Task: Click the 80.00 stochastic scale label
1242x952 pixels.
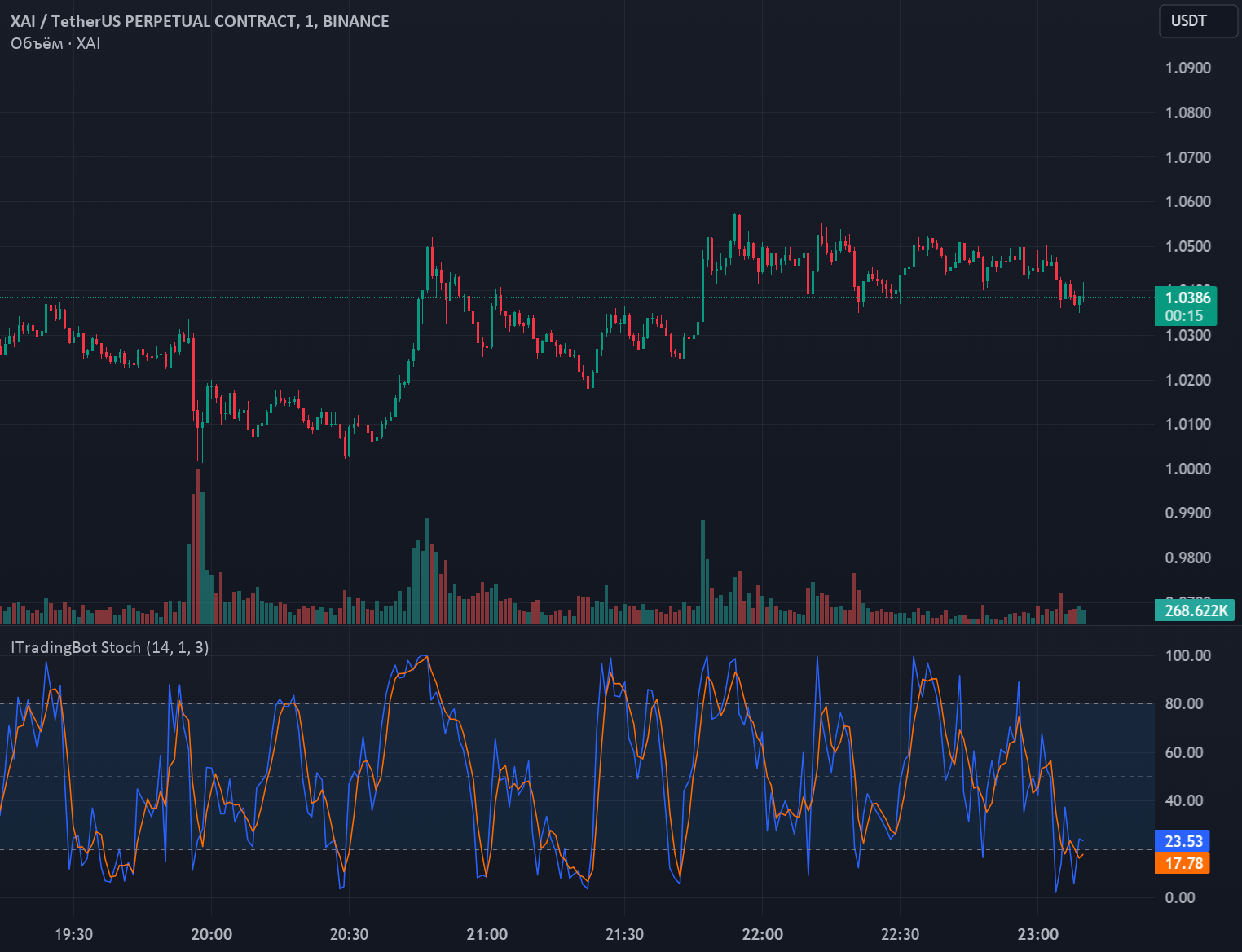Action: [x=1184, y=703]
